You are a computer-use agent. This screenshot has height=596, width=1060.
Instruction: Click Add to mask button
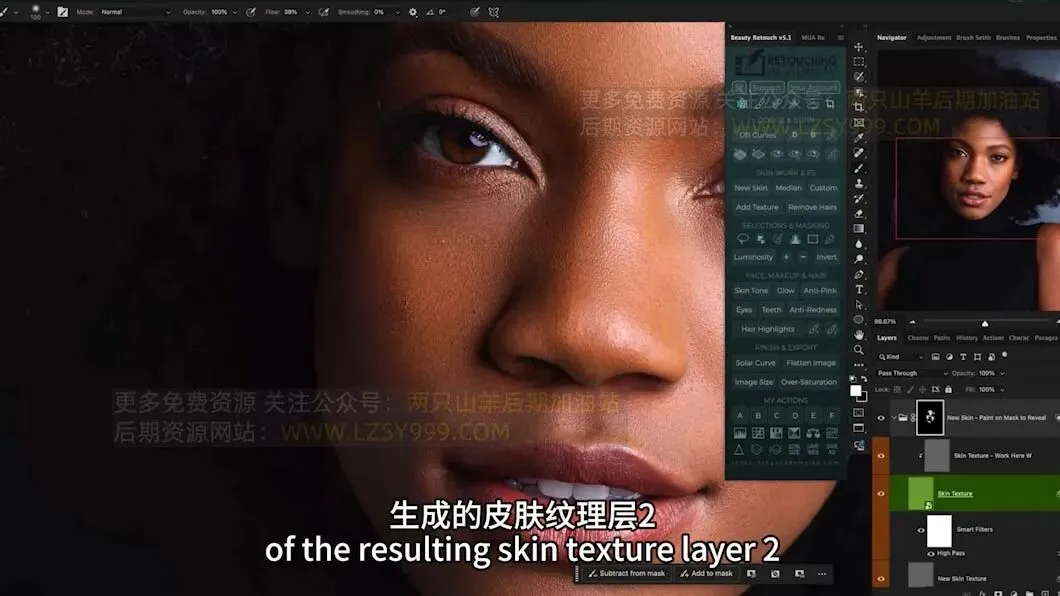(x=706, y=573)
